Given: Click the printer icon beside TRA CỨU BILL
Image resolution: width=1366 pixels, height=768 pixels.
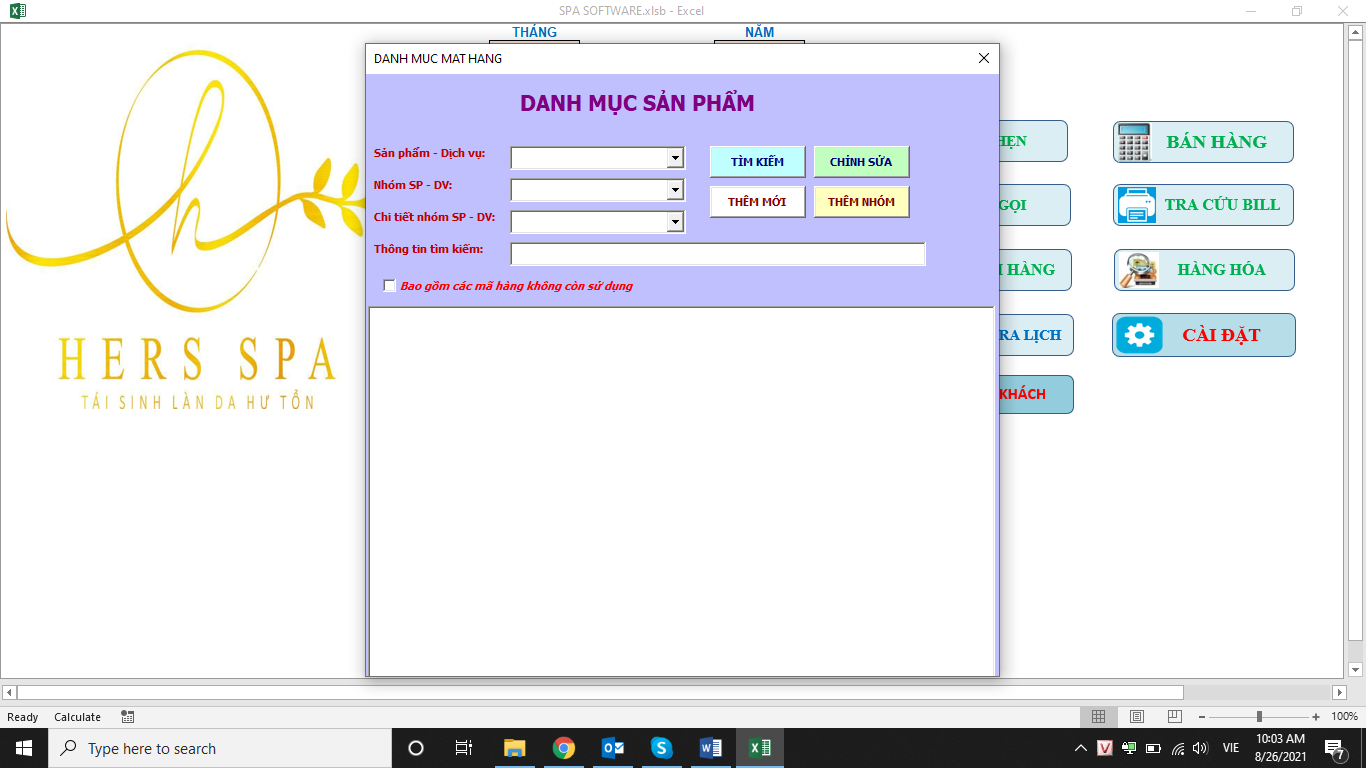Looking at the screenshot, I should click(1137, 205).
